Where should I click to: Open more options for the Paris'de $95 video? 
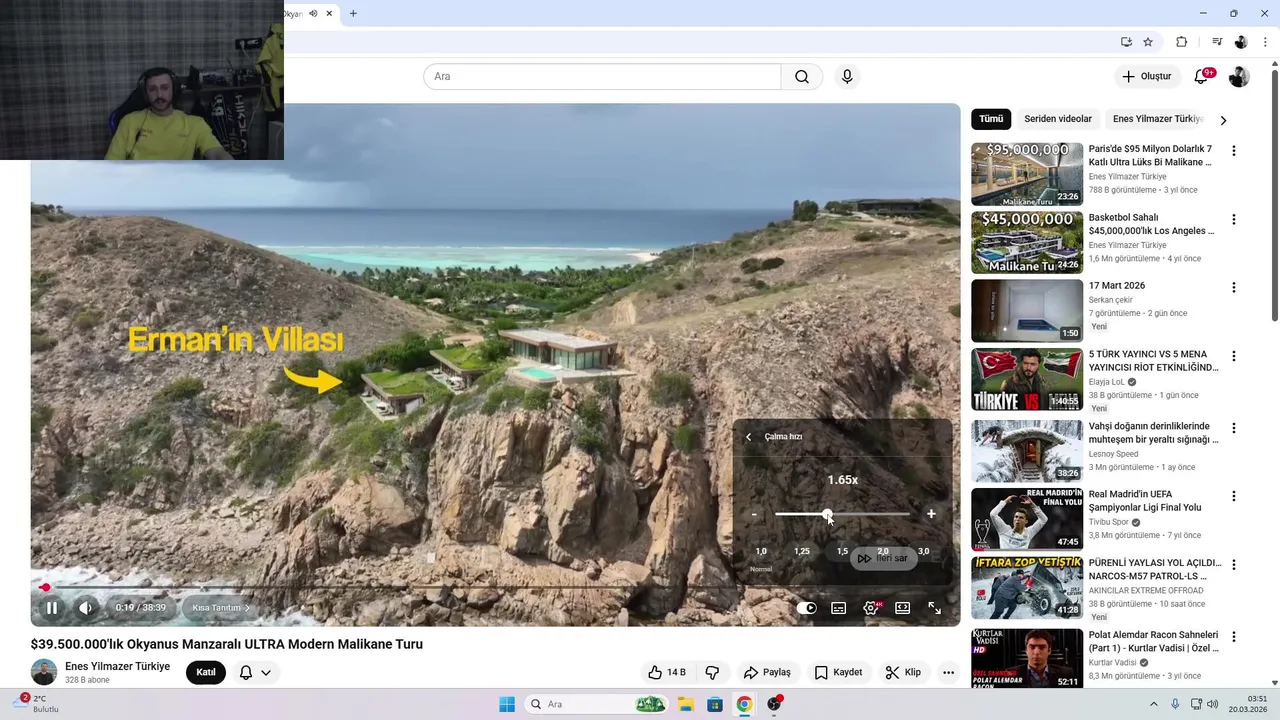1234,151
